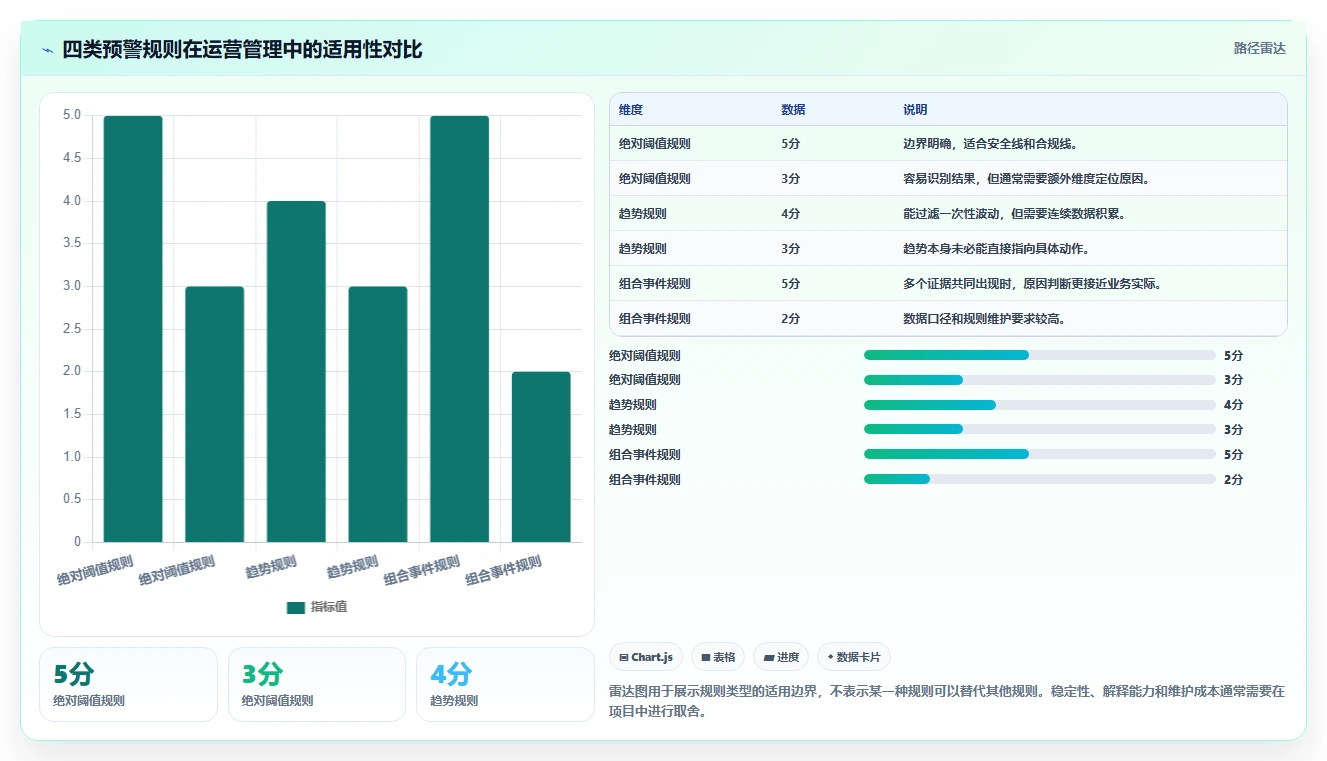The height and width of the screenshot is (761, 1327).
Task: Open the 3分 绝对阈值规则 summary card
Action: click(317, 684)
